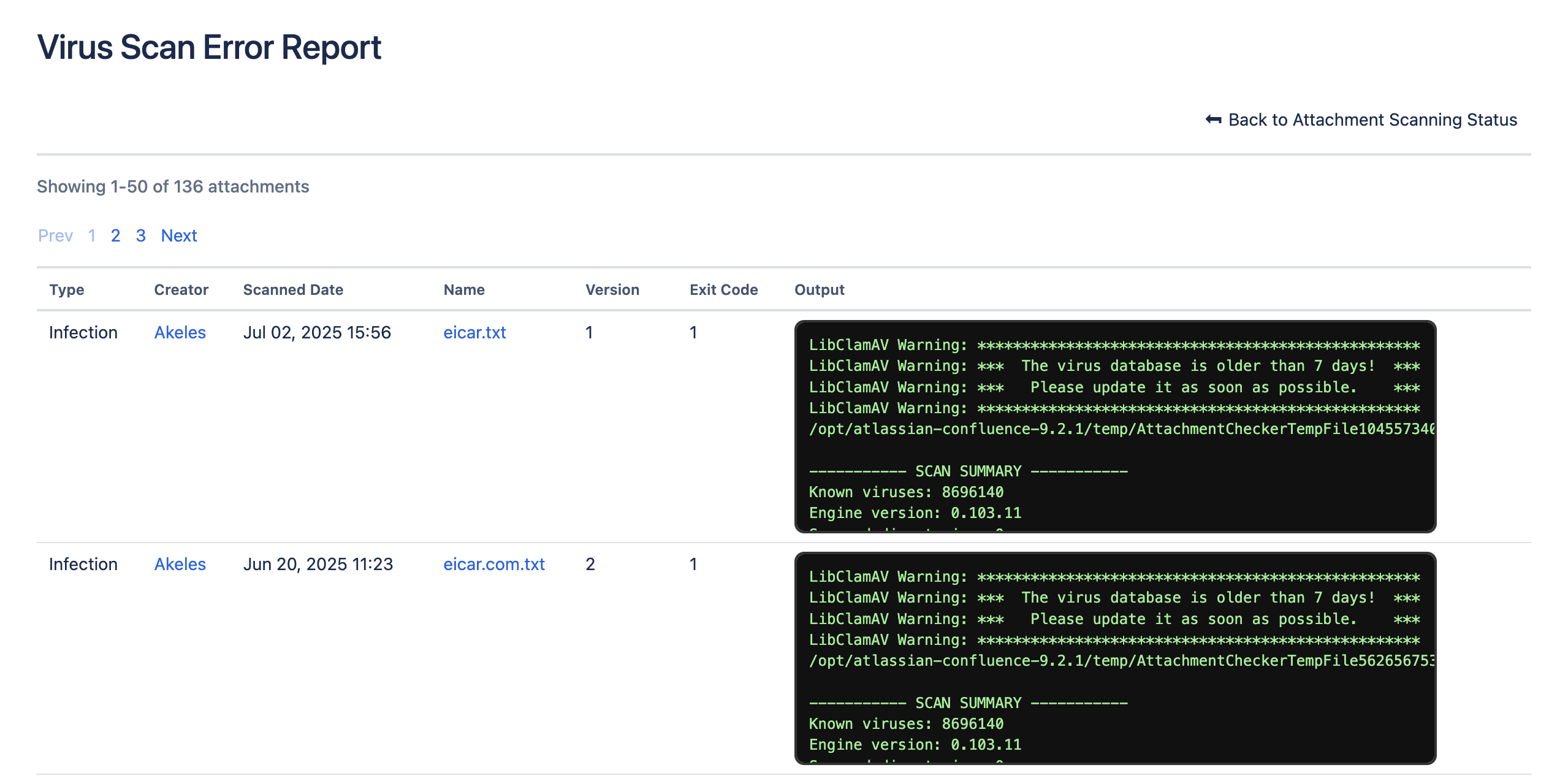The image size is (1568, 781).
Task: Click the Name column header
Action: click(x=464, y=289)
